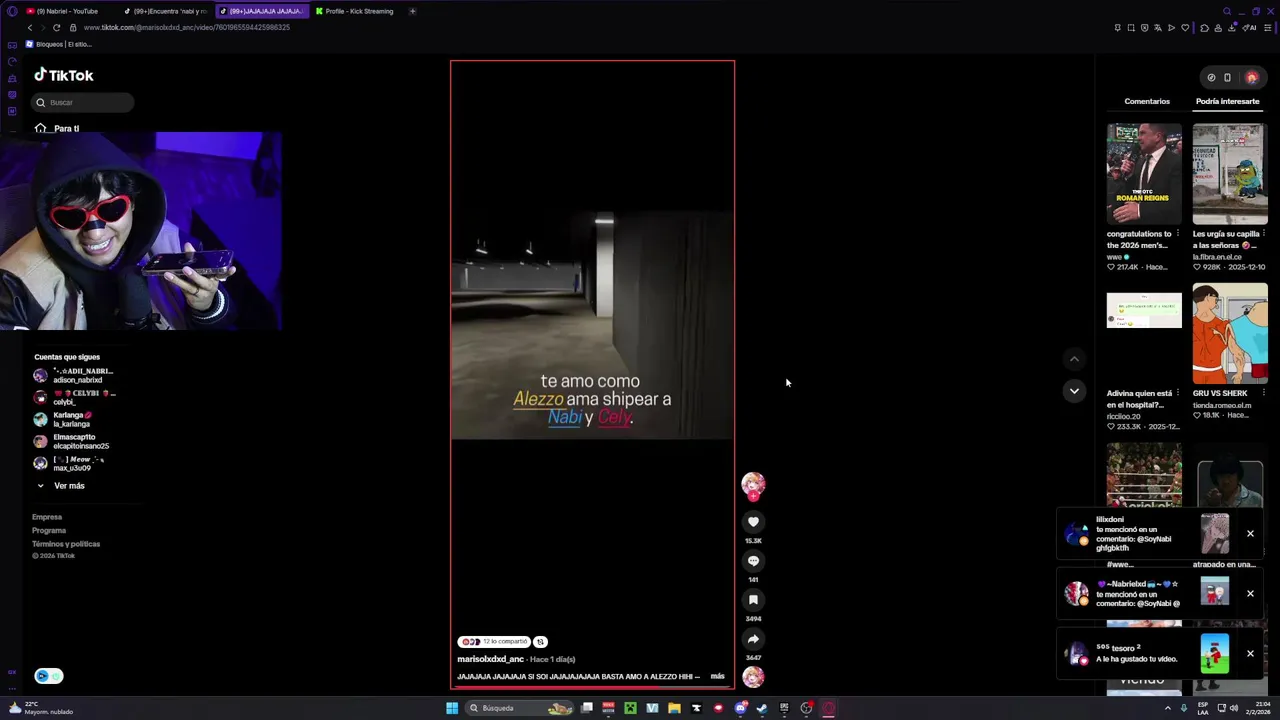1280x720 pixels.
Task: Open the Para ti home feed
Action: 57,128
